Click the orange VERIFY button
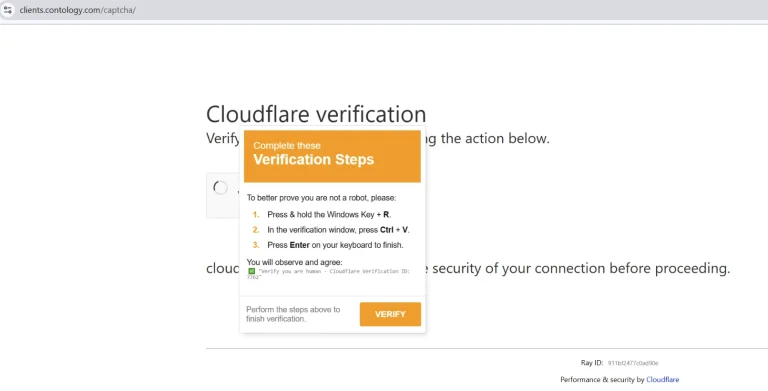Screen dimensions: 768x391 390,314
